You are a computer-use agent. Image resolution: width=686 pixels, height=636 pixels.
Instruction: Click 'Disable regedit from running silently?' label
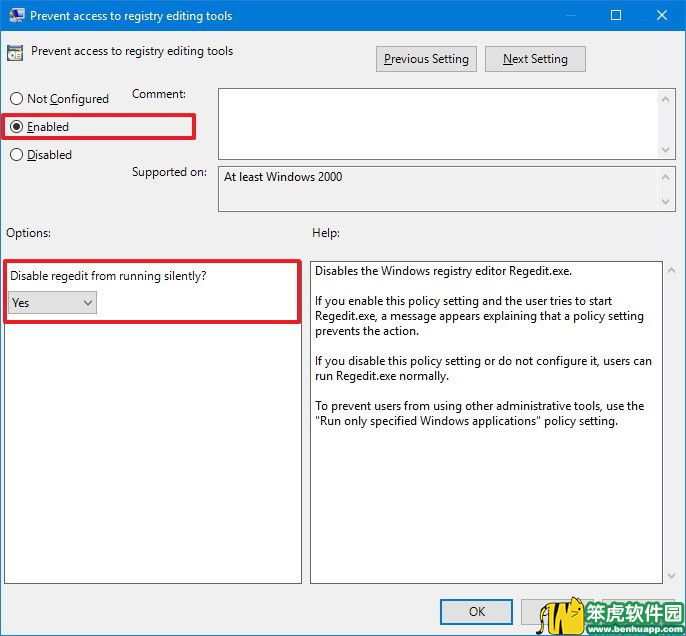108,276
